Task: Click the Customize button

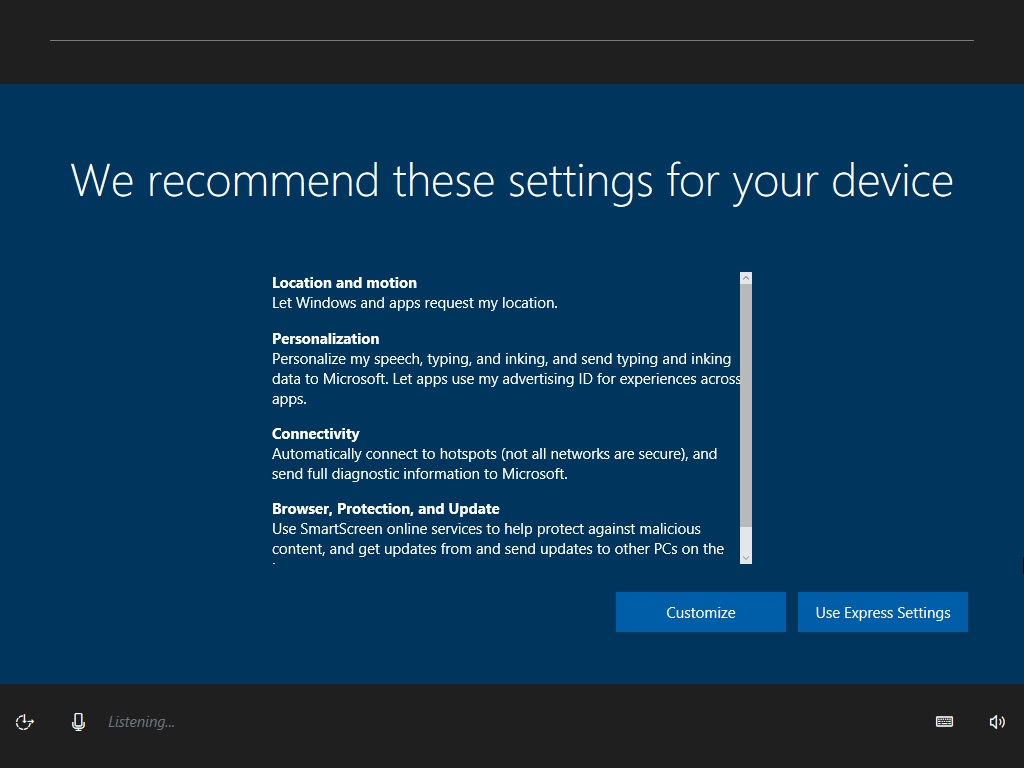Action: point(701,612)
